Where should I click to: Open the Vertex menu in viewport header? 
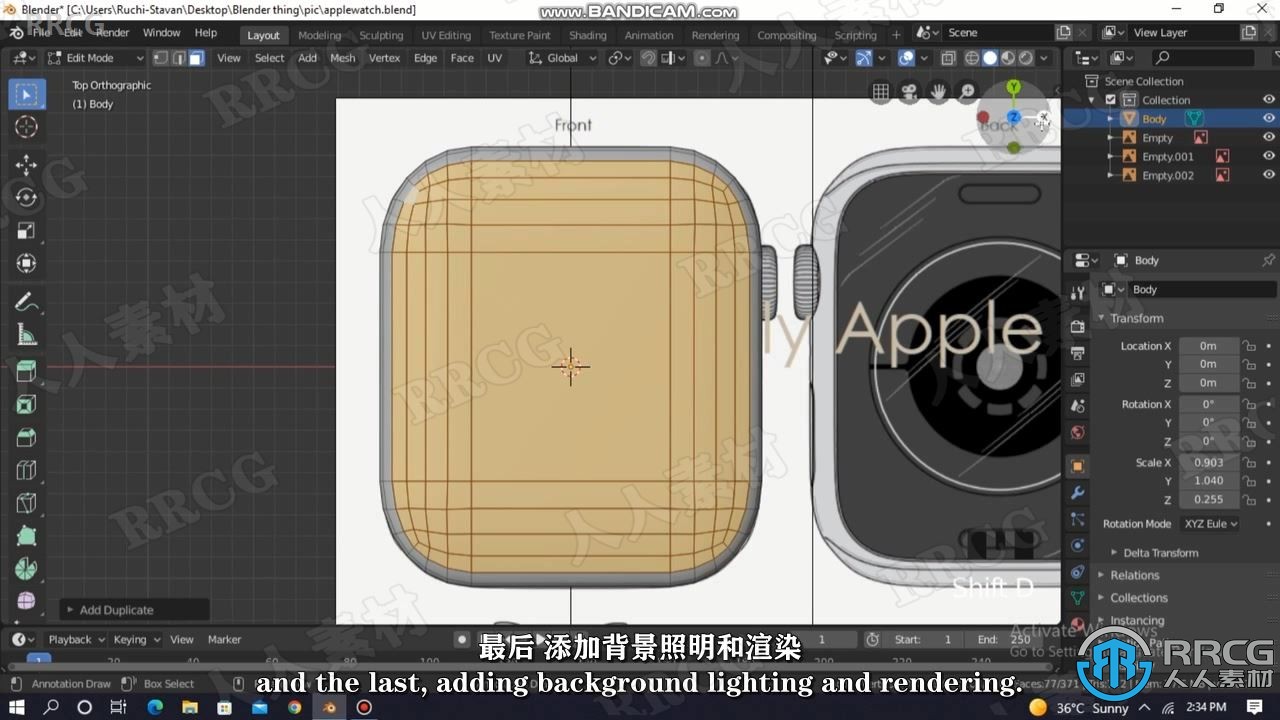[384, 58]
